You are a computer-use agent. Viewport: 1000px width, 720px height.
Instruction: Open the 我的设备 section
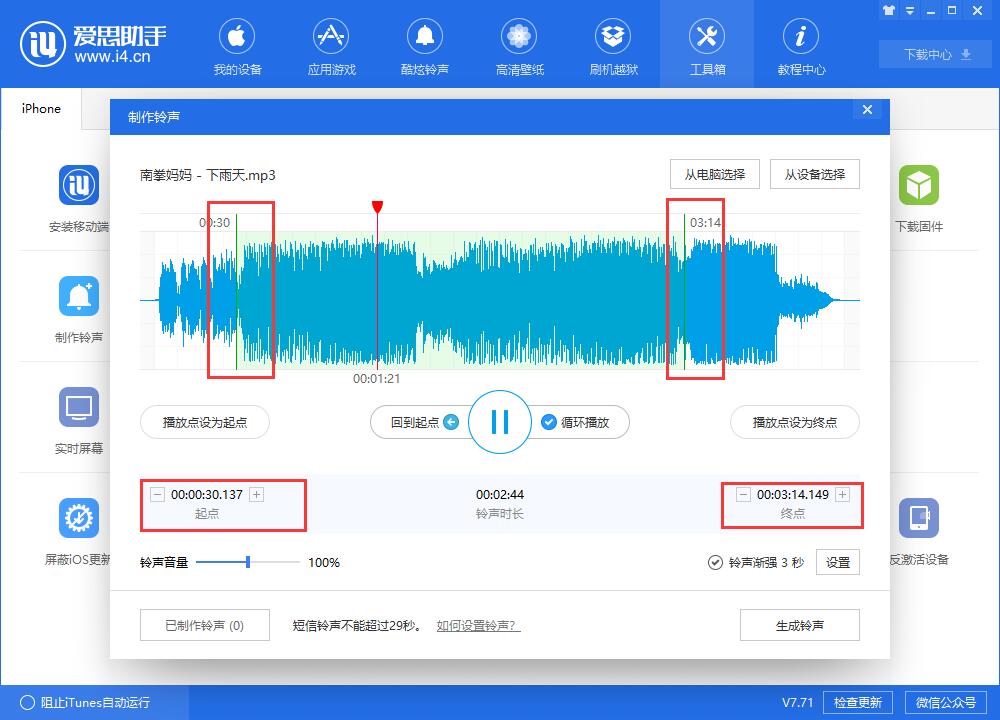pos(237,44)
